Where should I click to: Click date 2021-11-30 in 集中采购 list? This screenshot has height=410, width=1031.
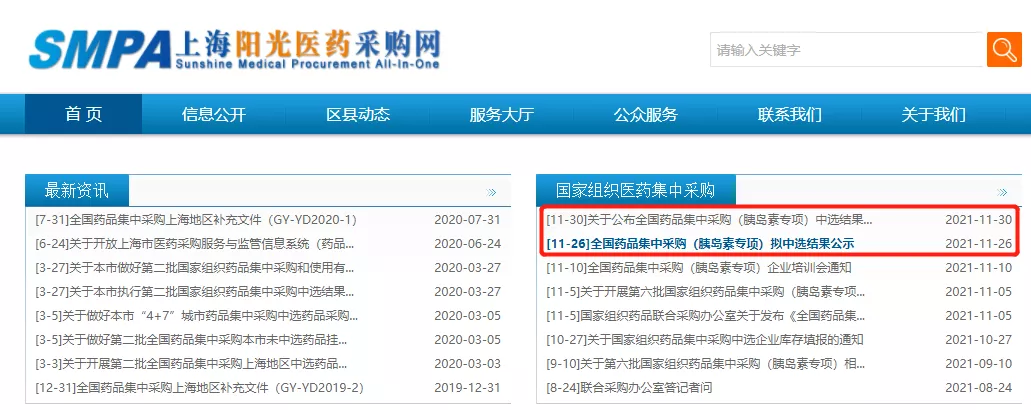pyautogui.click(x=978, y=219)
